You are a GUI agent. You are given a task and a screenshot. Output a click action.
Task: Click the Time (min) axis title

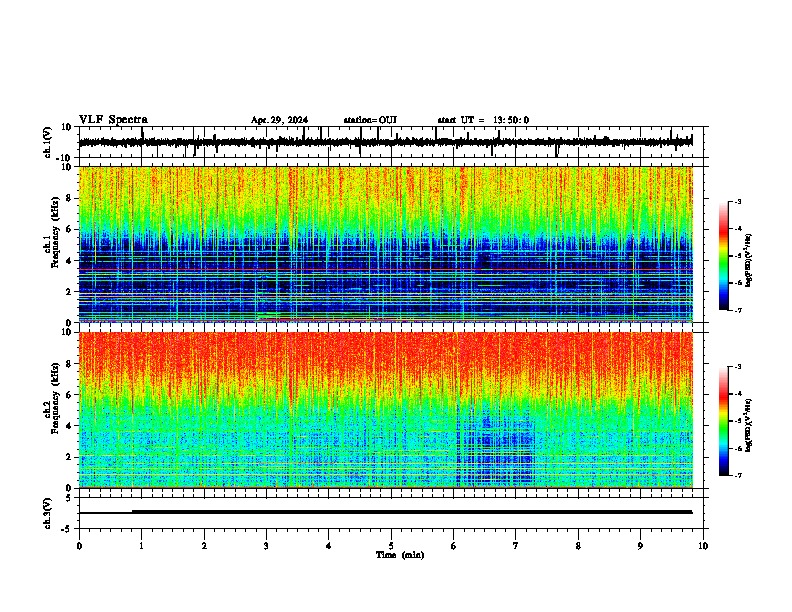(x=400, y=555)
